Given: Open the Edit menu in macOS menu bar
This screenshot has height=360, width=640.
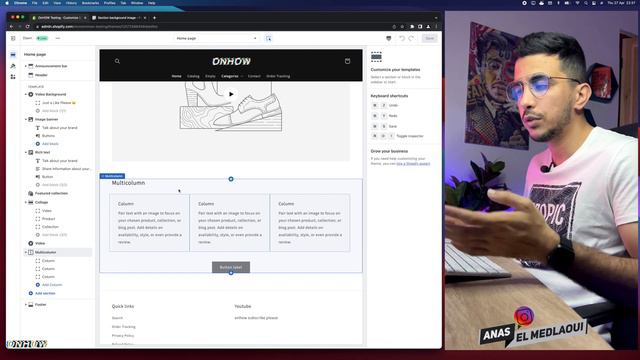Looking at the screenshot, I should tap(45, 3).
